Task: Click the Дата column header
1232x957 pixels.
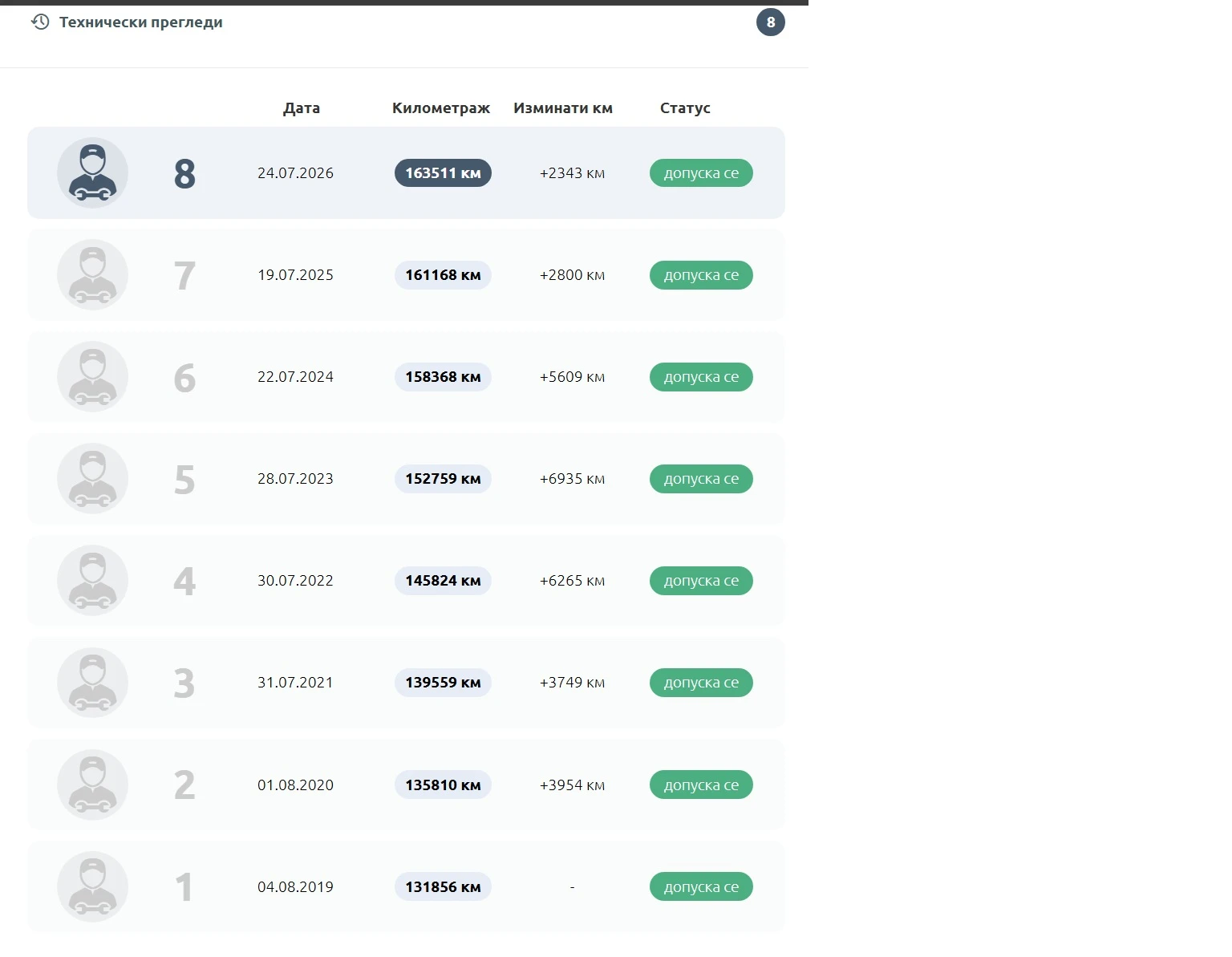Action: pos(302,107)
